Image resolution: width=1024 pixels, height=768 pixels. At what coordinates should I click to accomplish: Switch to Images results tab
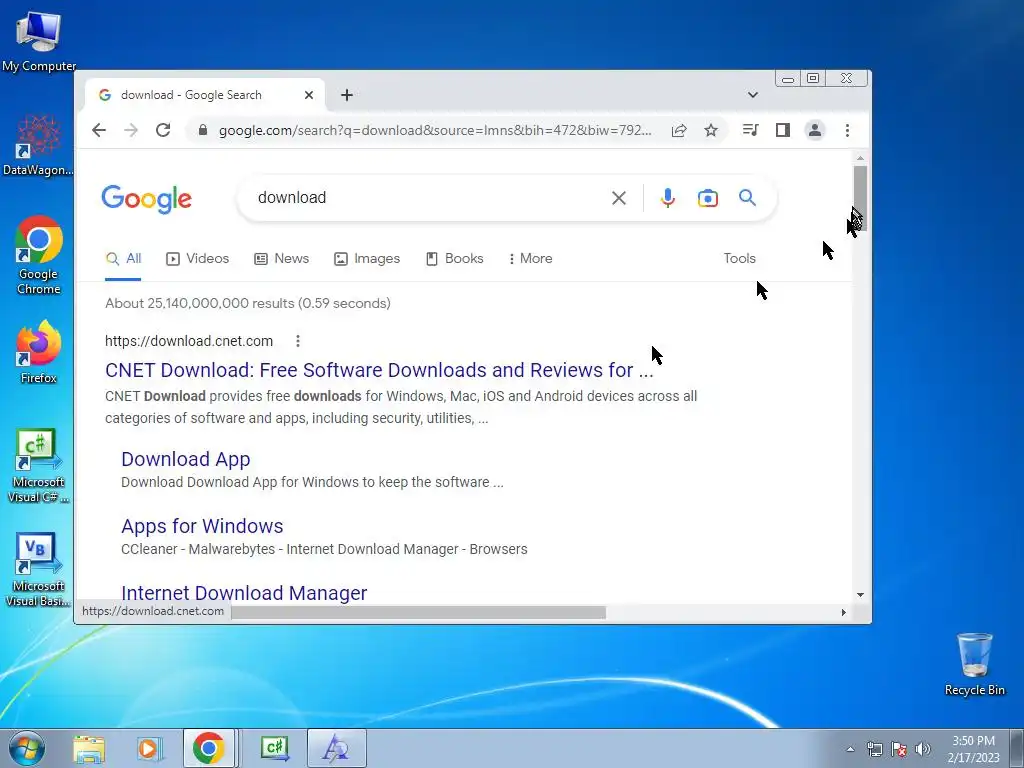pos(367,259)
